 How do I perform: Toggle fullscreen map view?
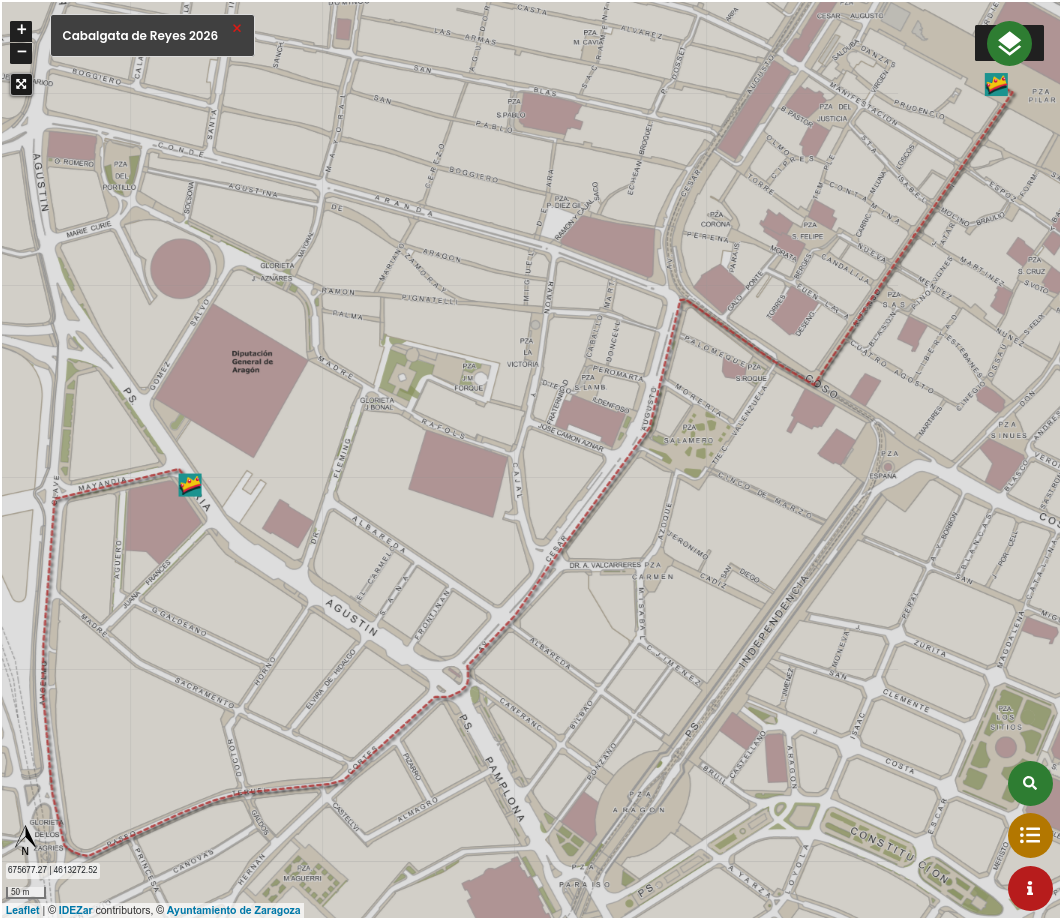[x=22, y=84]
